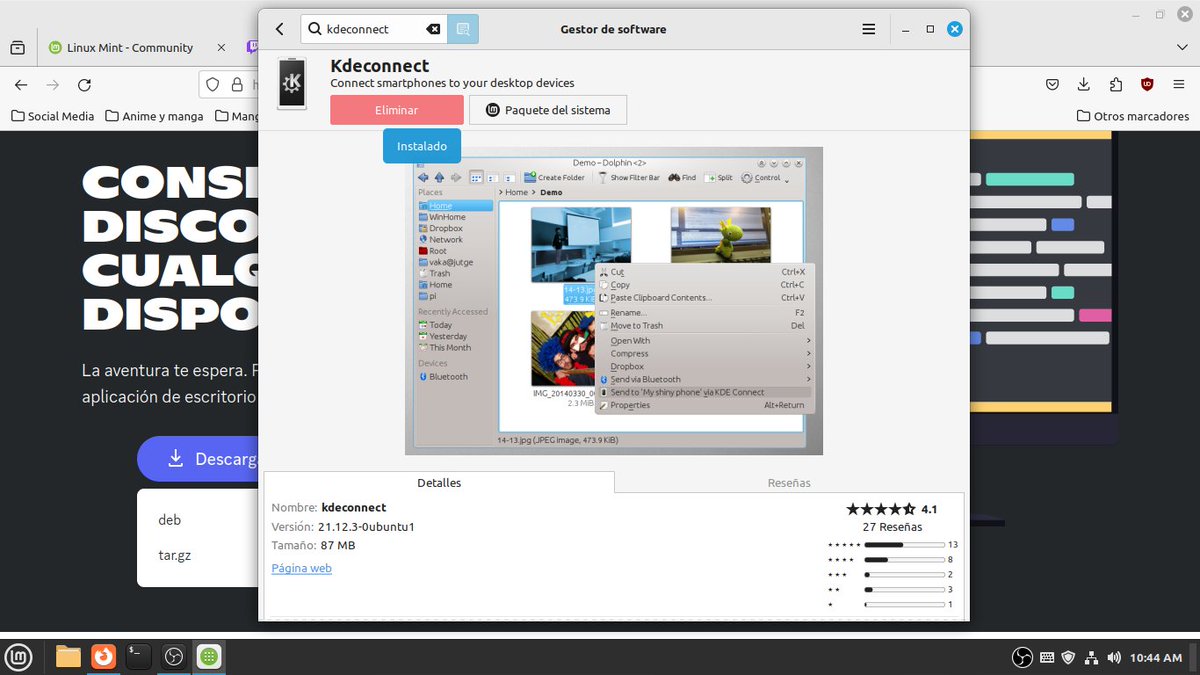Click the Instalado label
Image resolution: width=1200 pixels, height=675 pixels.
click(x=422, y=146)
